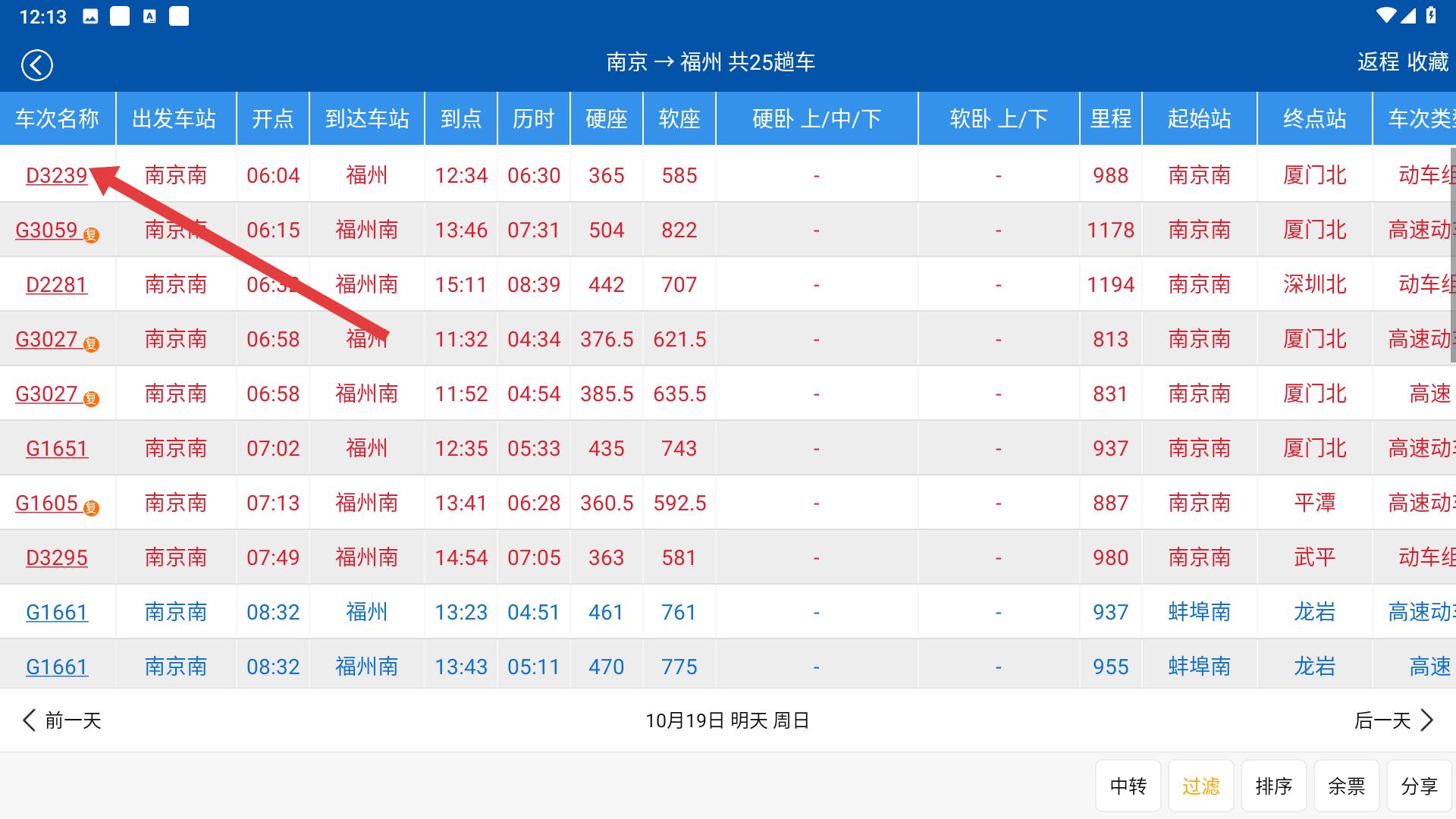Tap the left chevron beside 前一天
The image size is (1456, 819).
29,720
